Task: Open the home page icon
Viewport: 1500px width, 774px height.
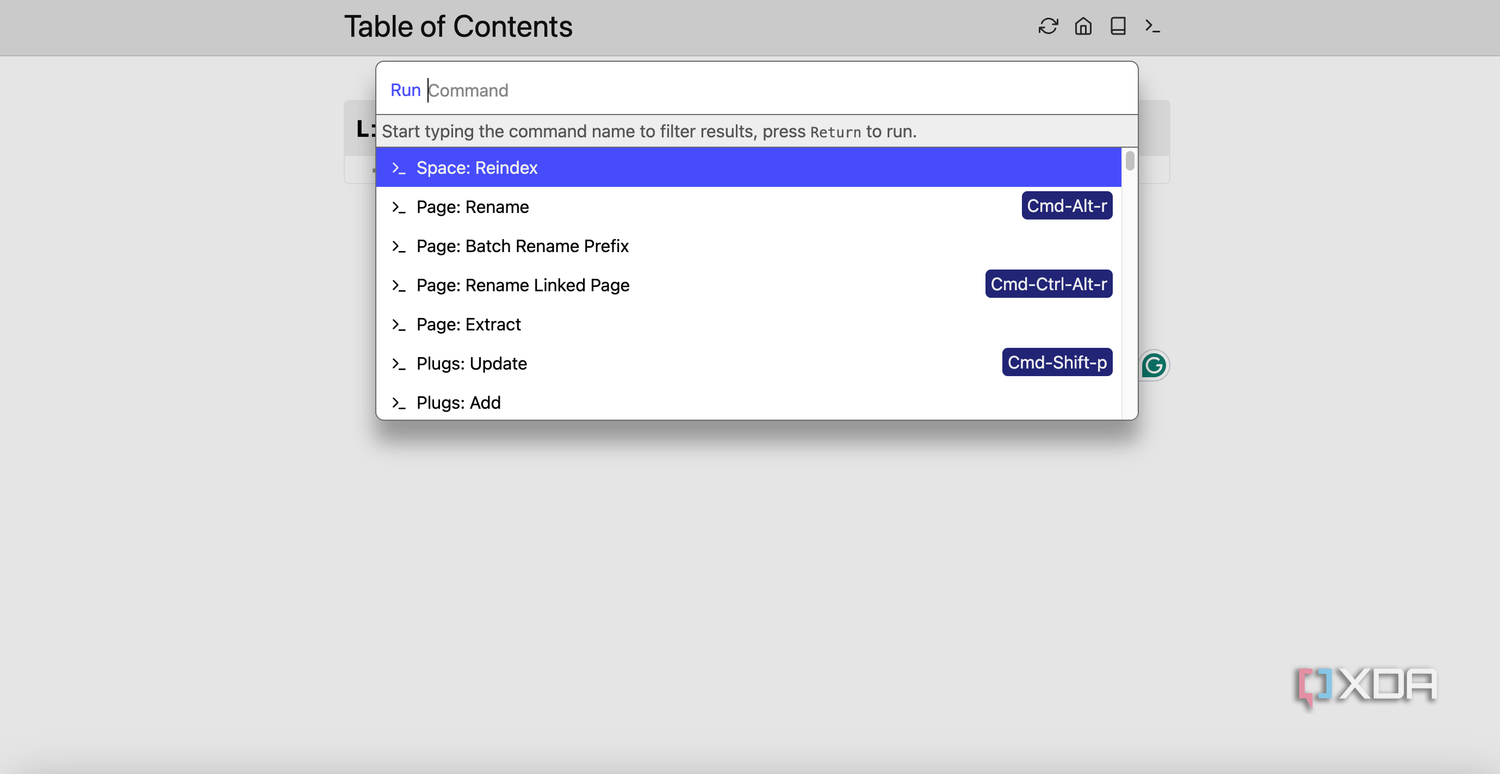Action: (1083, 26)
